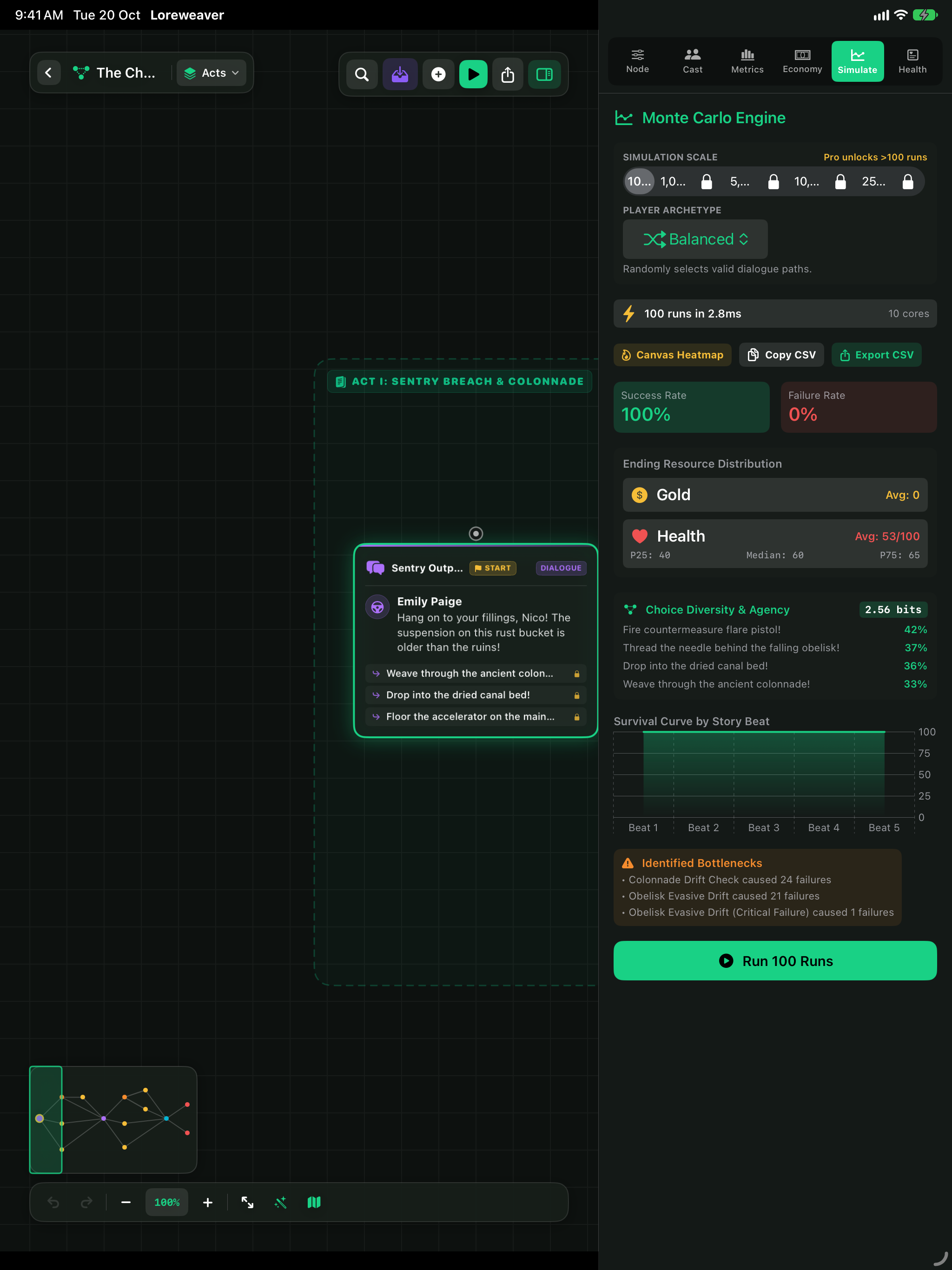Toggle the minimap map icon
Viewport: 952px width, 1270px height.
tap(314, 1202)
